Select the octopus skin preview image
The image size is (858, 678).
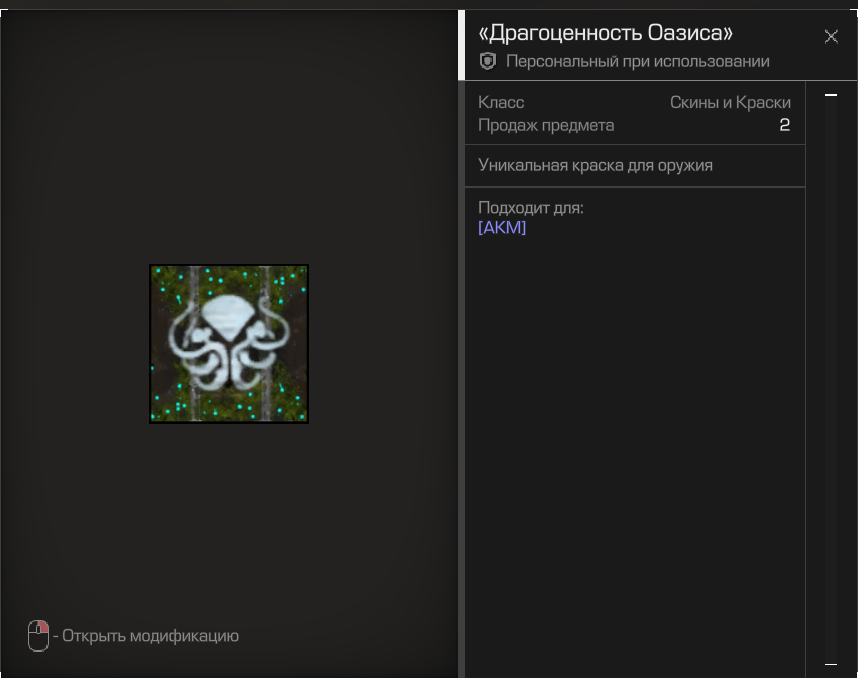229,344
